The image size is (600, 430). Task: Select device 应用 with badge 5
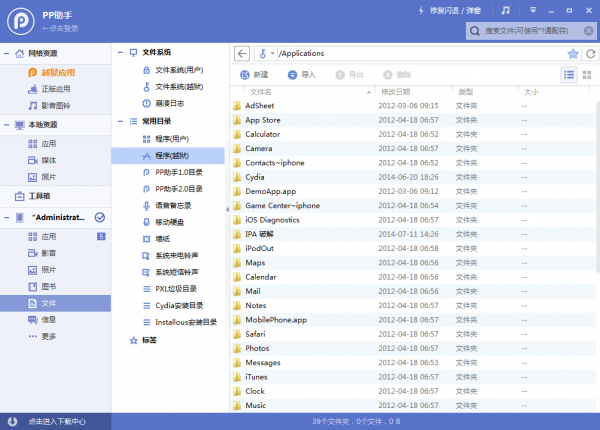point(55,237)
